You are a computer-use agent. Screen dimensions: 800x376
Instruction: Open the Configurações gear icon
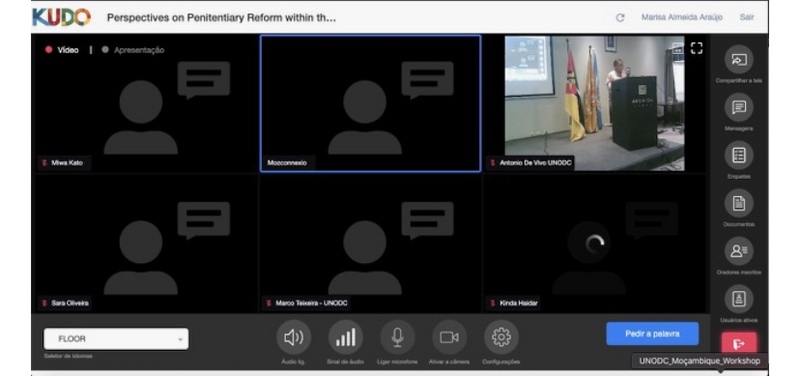[x=501, y=337]
